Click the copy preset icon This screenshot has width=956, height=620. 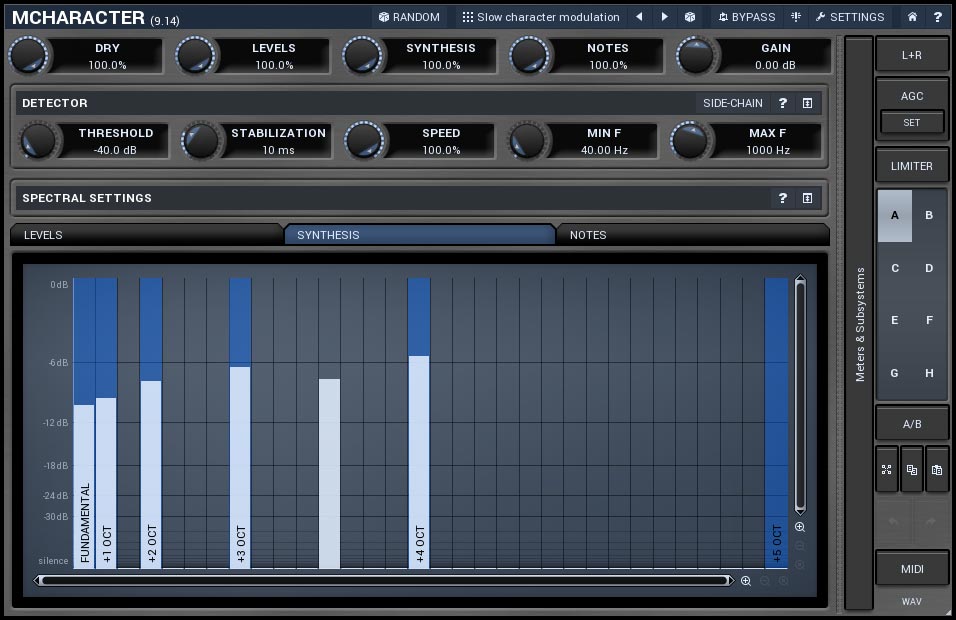coord(912,469)
